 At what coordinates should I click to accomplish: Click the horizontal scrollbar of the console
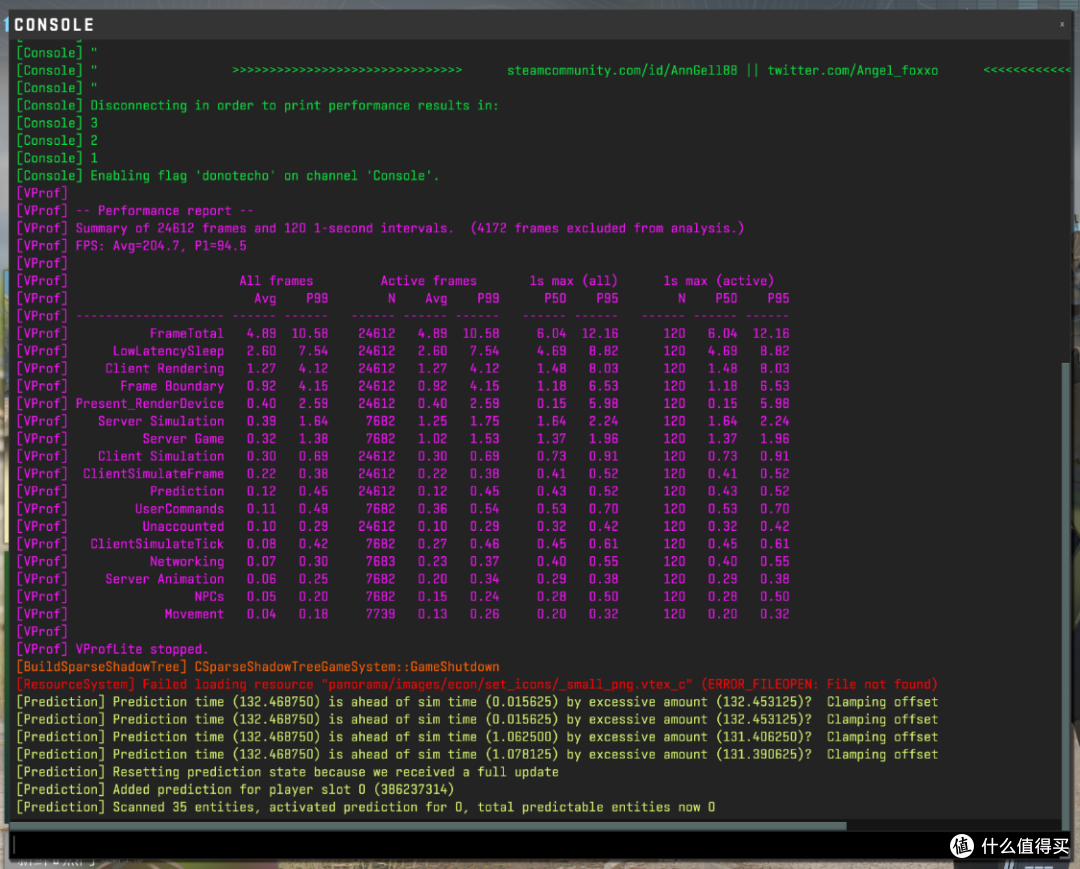428,826
